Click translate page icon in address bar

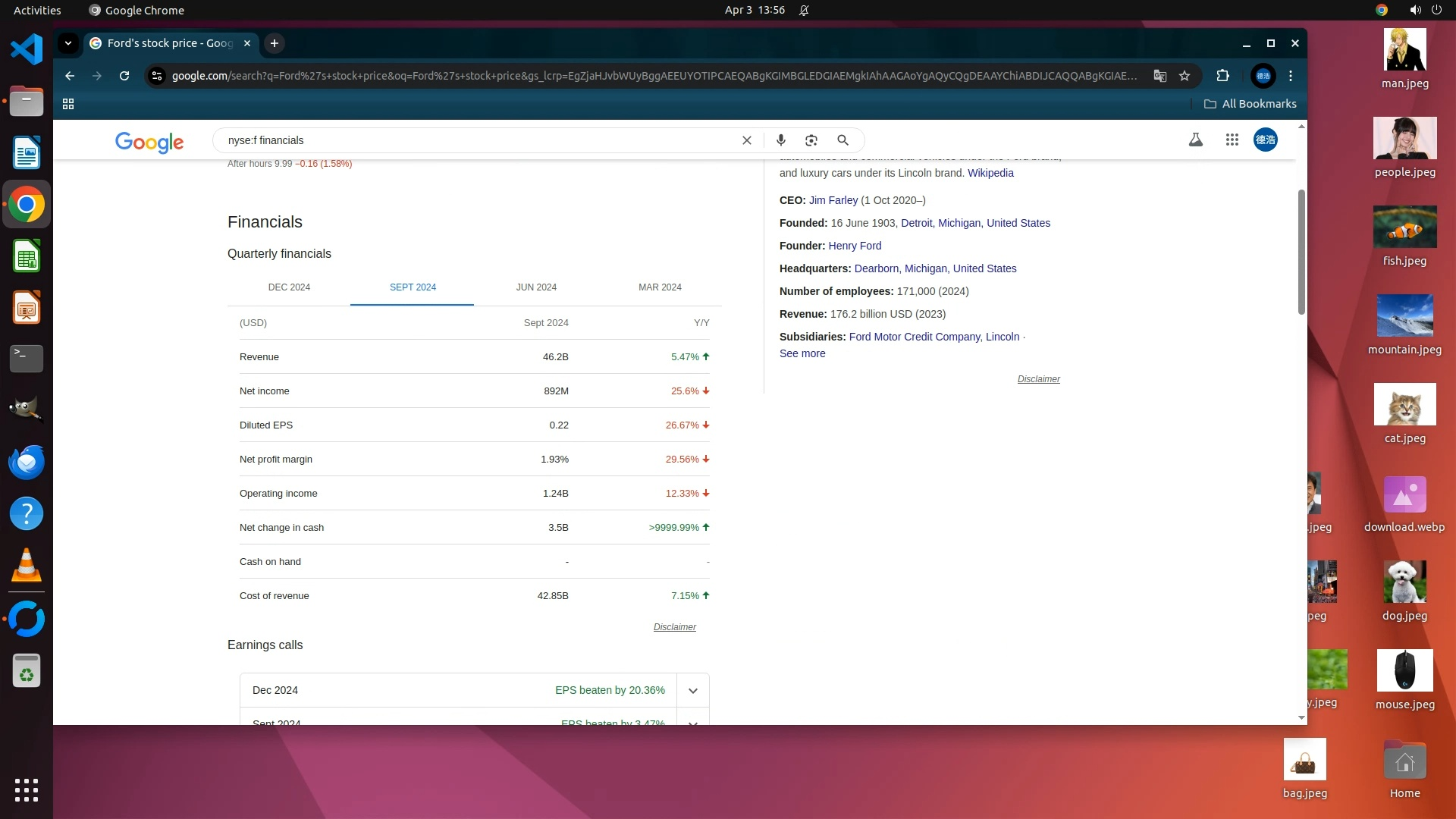click(x=1159, y=76)
